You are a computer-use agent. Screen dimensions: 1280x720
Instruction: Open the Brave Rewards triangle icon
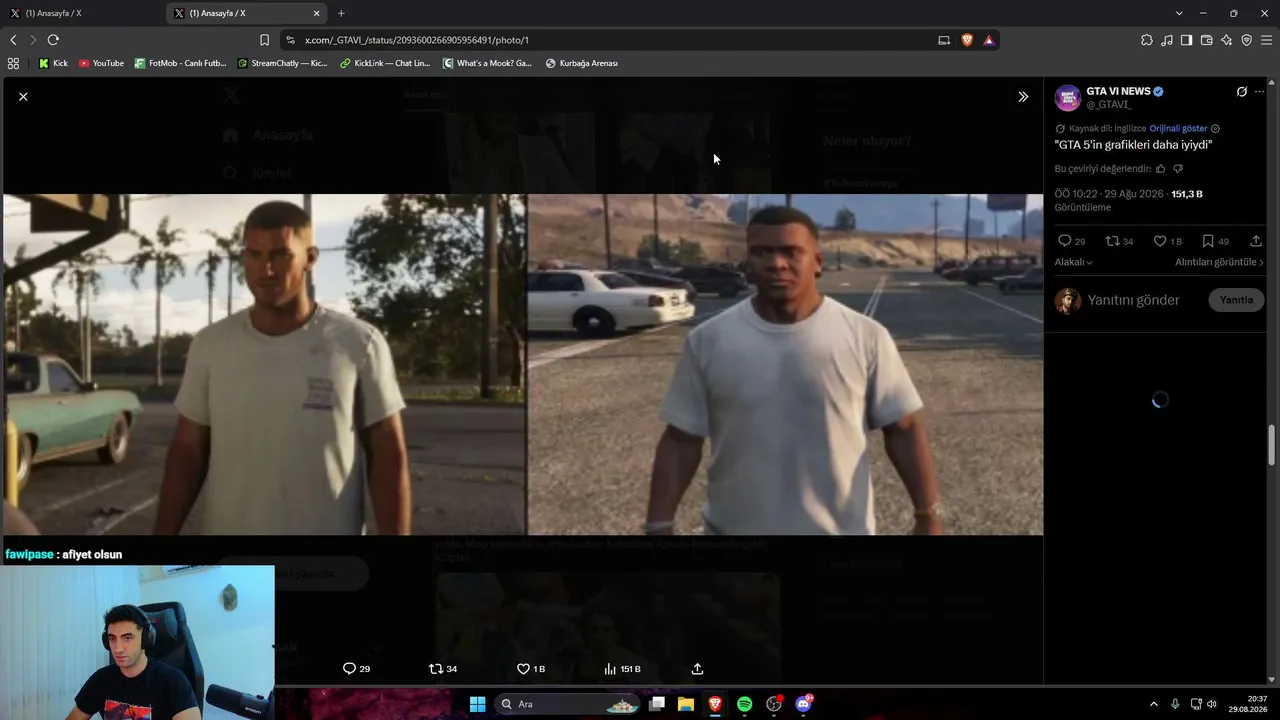[989, 40]
